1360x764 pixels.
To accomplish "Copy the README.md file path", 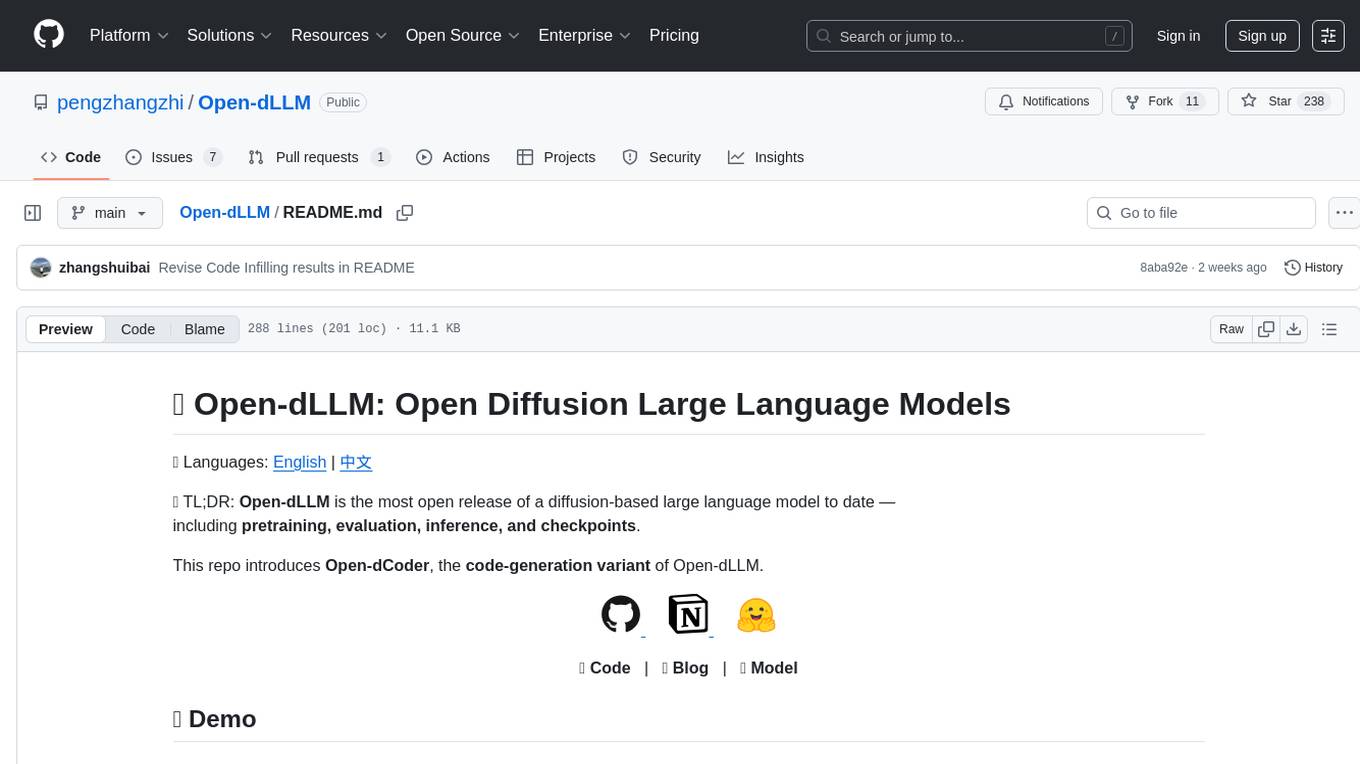I will pyautogui.click(x=405, y=213).
